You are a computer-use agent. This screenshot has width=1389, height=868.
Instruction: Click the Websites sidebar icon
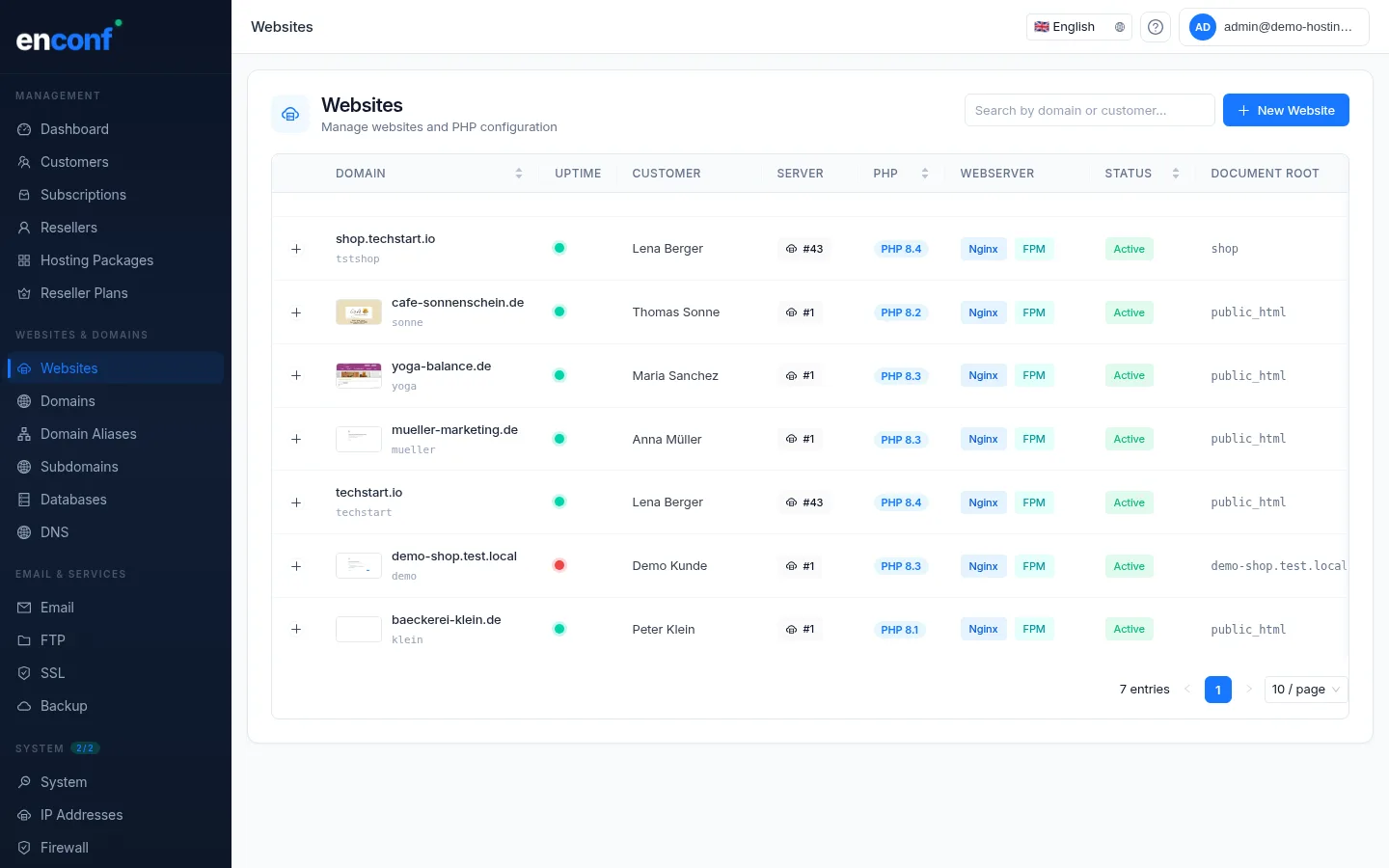24,368
